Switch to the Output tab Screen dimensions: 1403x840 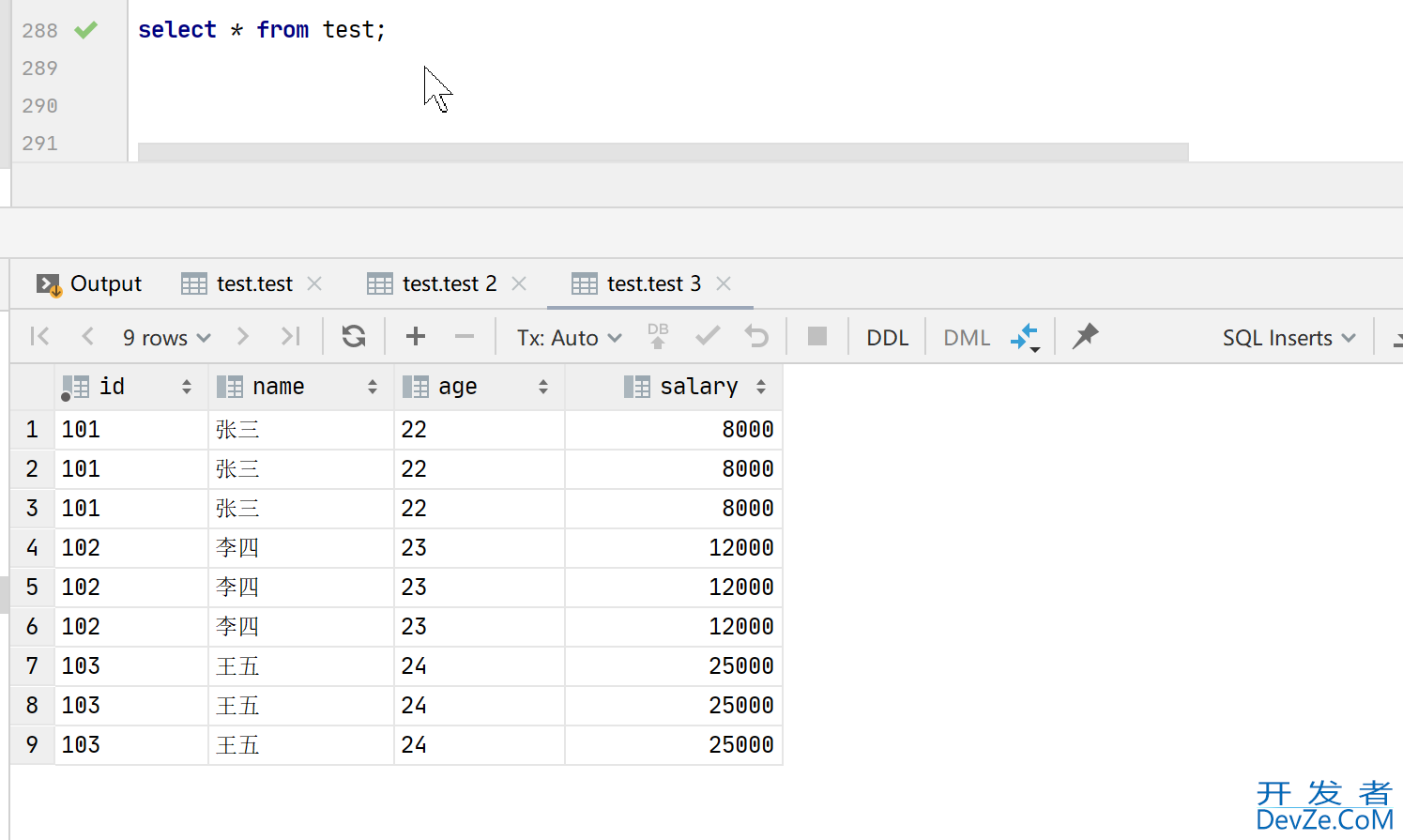pyautogui.click(x=88, y=283)
